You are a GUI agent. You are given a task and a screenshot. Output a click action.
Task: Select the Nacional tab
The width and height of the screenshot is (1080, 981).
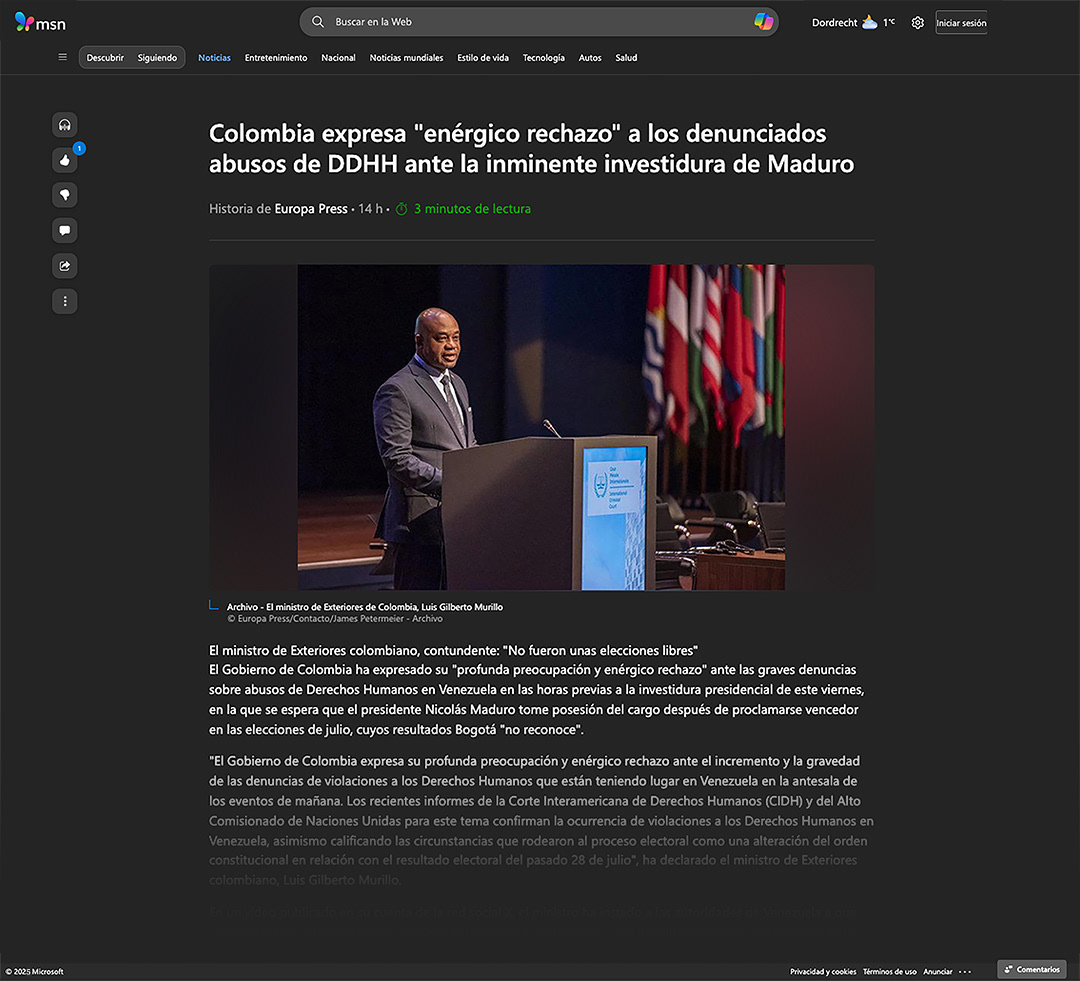point(338,58)
